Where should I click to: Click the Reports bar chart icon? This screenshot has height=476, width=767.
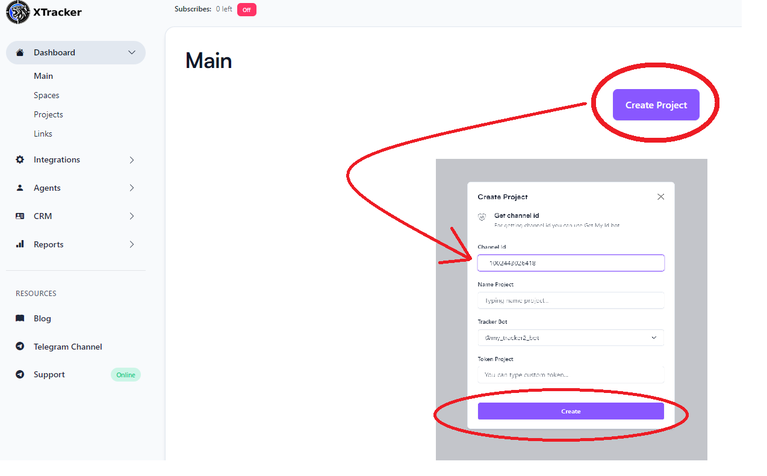point(20,244)
